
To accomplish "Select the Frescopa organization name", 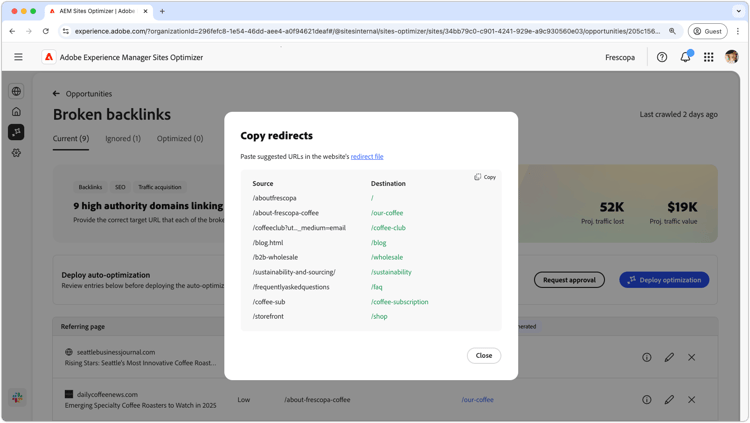I will (620, 57).
